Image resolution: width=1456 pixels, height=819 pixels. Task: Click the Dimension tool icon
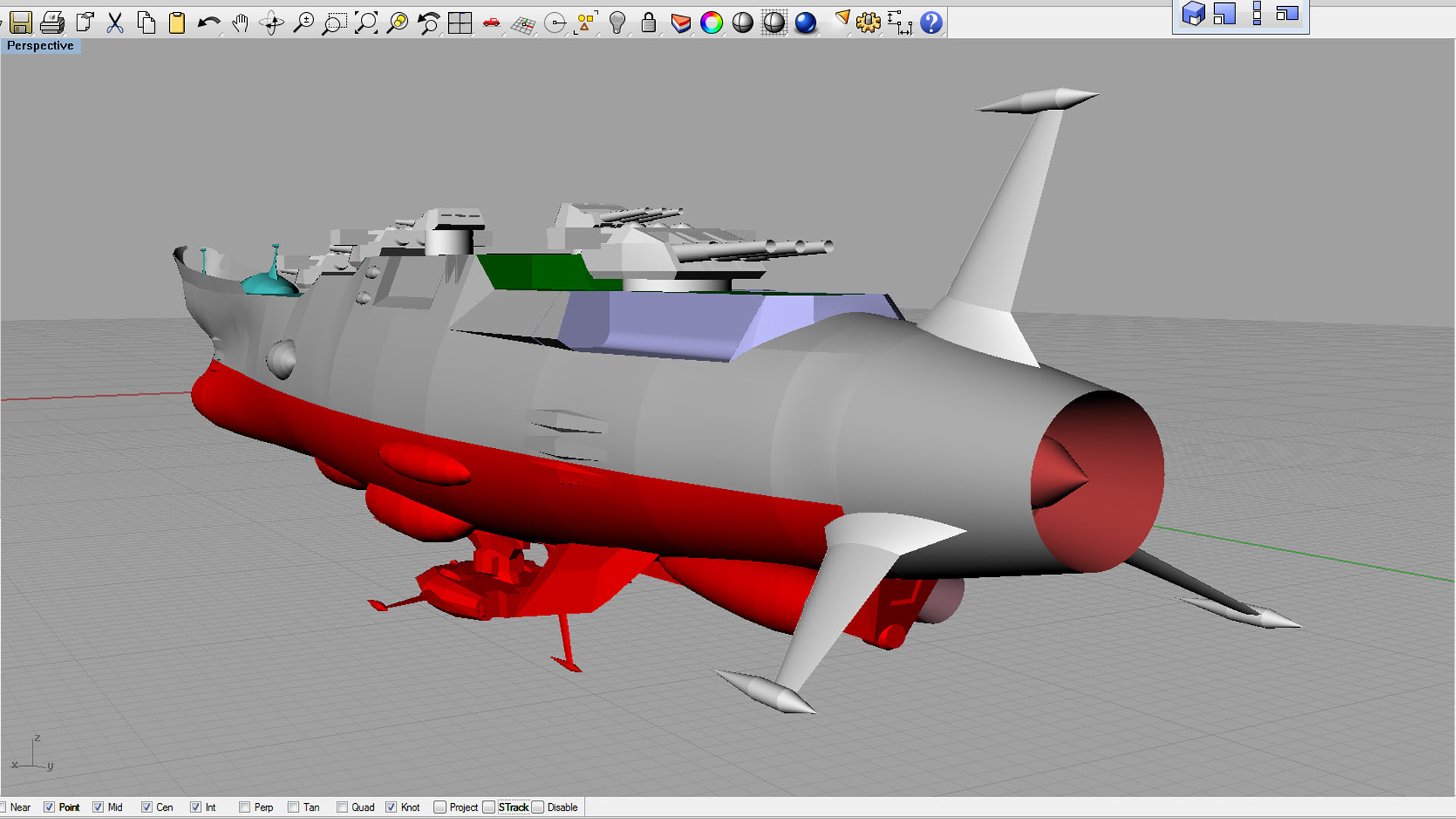coord(899,23)
